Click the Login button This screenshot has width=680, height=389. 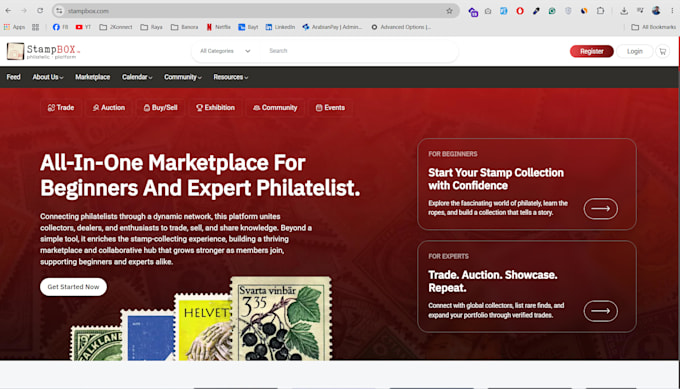[x=634, y=51]
